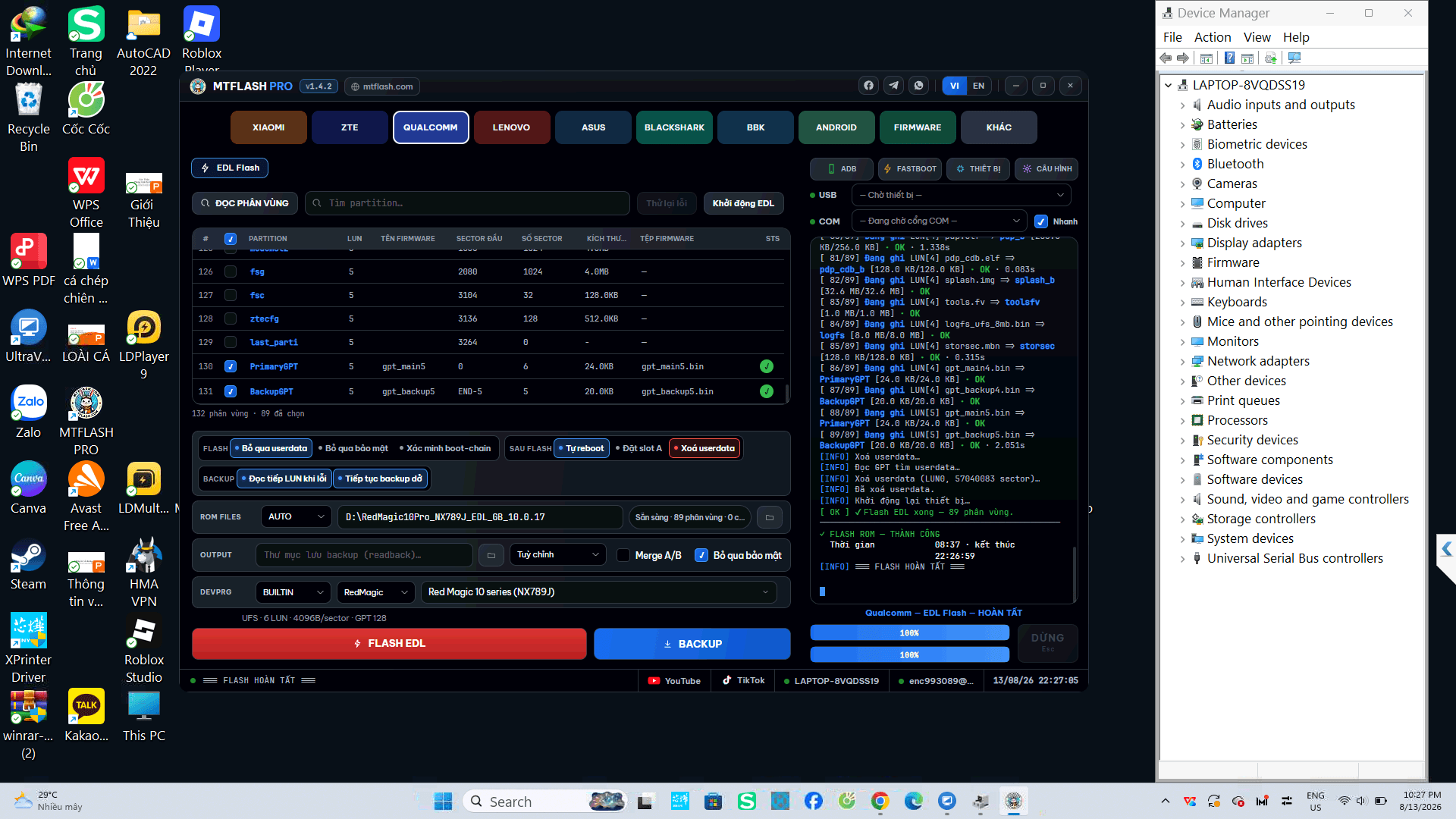The height and width of the screenshot is (819, 1456).
Task: Open the Telegram link icon in MTFLASH PRO
Action: point(894,86)
